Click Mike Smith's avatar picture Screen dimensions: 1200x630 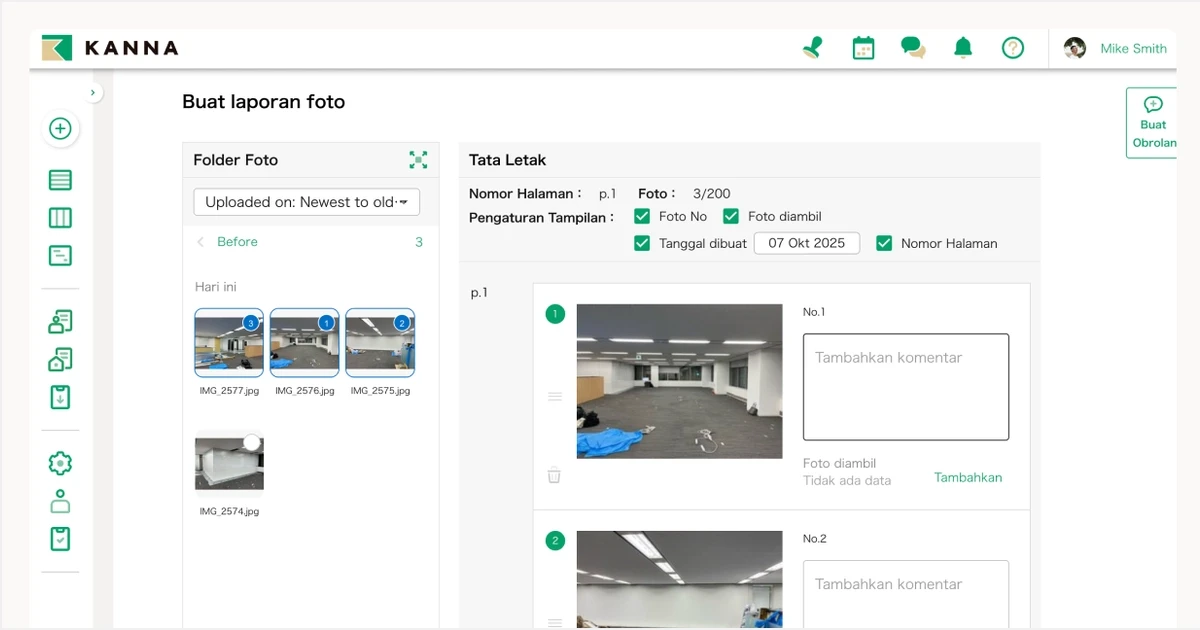click(x=1075, y=48)
